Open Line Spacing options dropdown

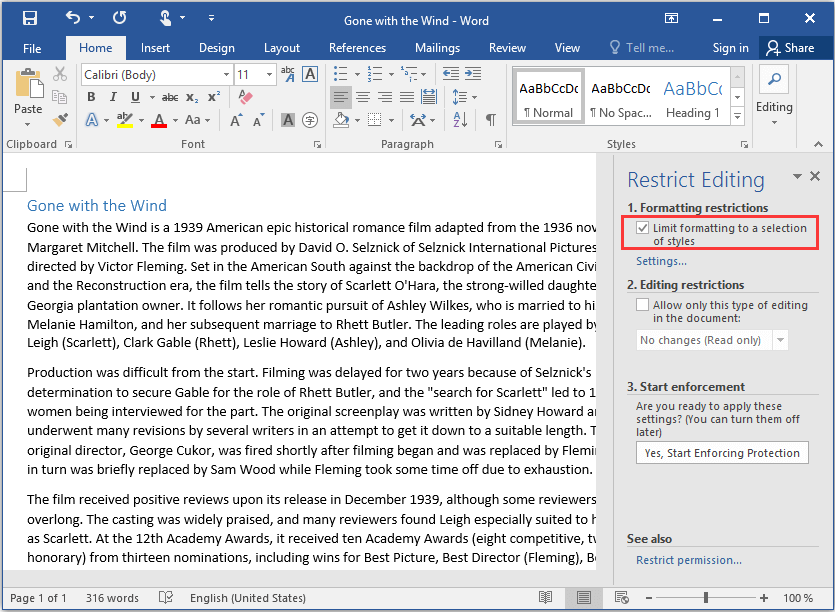[x=464, y=97]
